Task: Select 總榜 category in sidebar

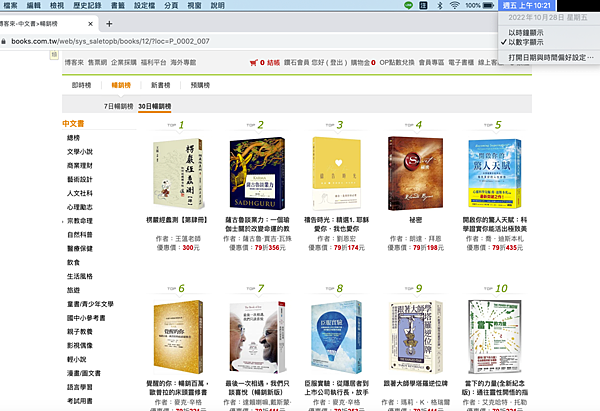Action: (x=73, y=138)
